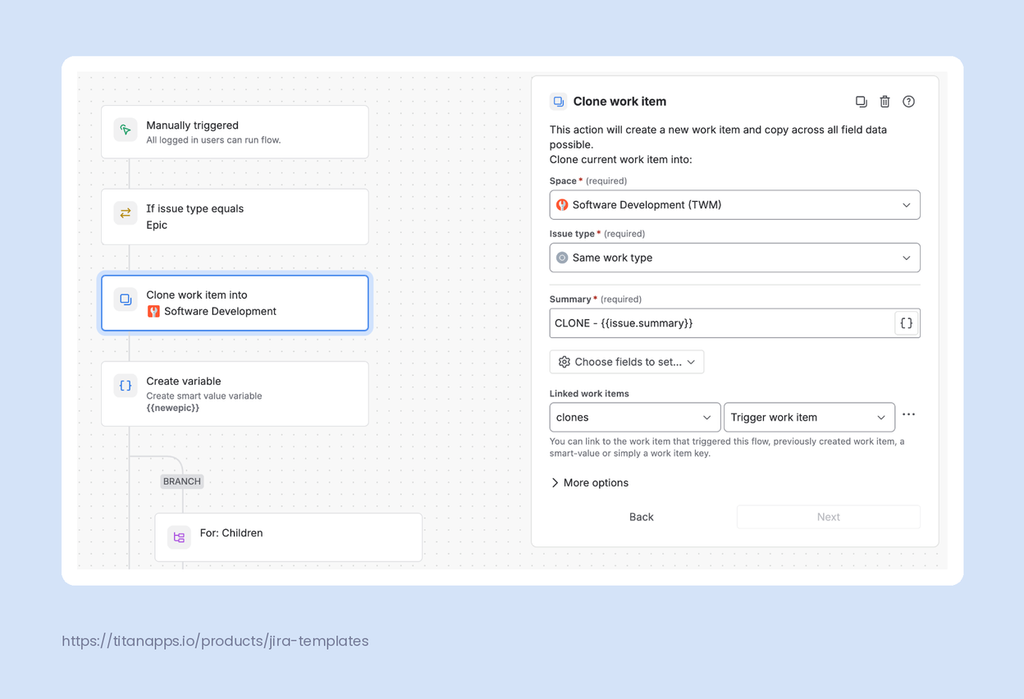1024x699 pixels.
Task: Click the Software Development project avatar in flow step
Action: pyautogui.click(x=153, y=311)
